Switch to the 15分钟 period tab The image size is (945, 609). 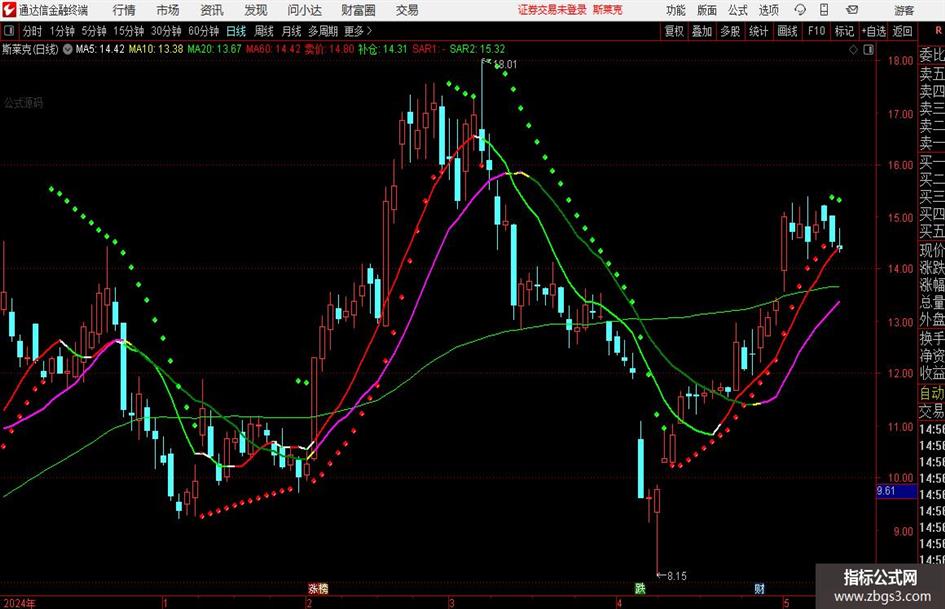(128, 31)
